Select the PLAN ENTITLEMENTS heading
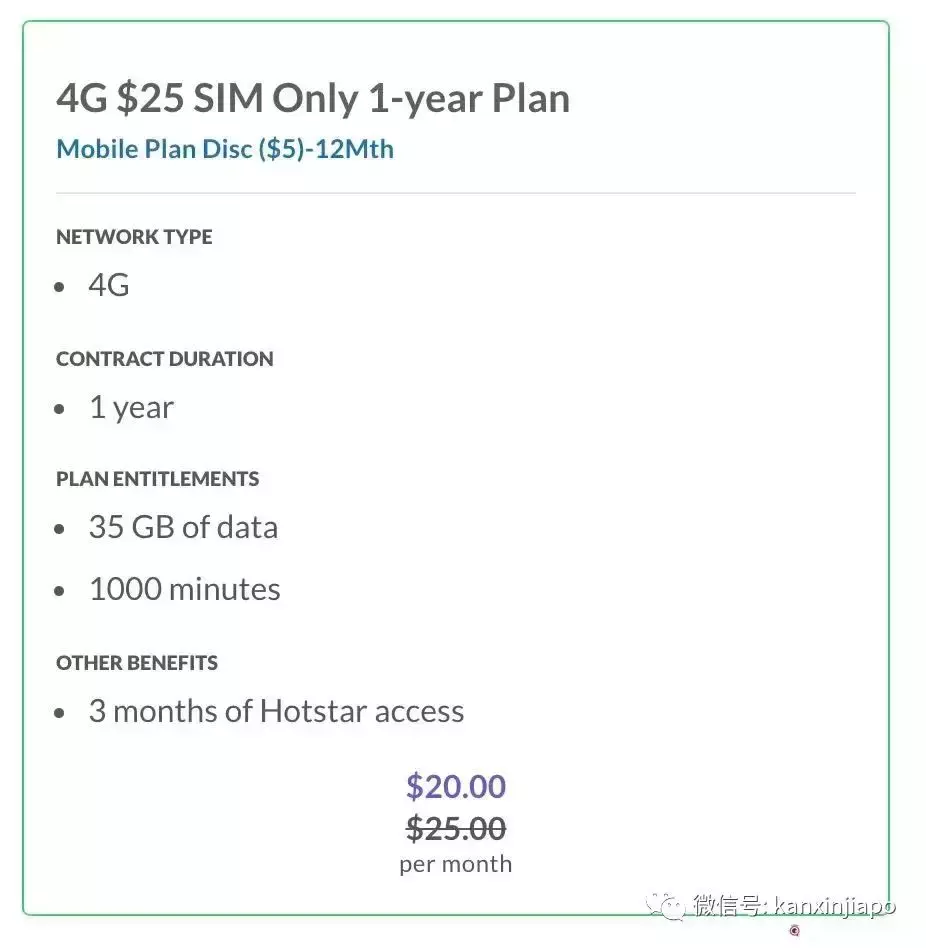 click(x=157, y=479)
